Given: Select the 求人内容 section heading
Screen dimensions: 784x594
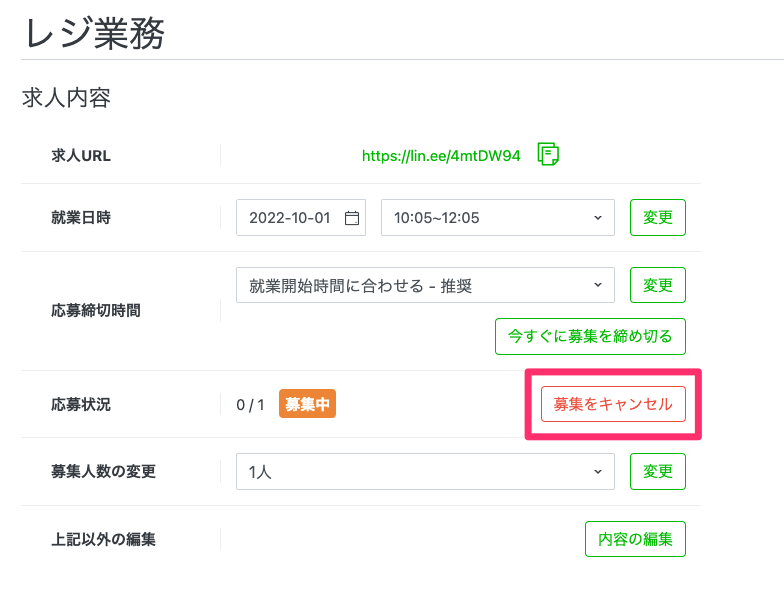Looking at the screenshot, I should pyautogui.click(x=66, y=98).
